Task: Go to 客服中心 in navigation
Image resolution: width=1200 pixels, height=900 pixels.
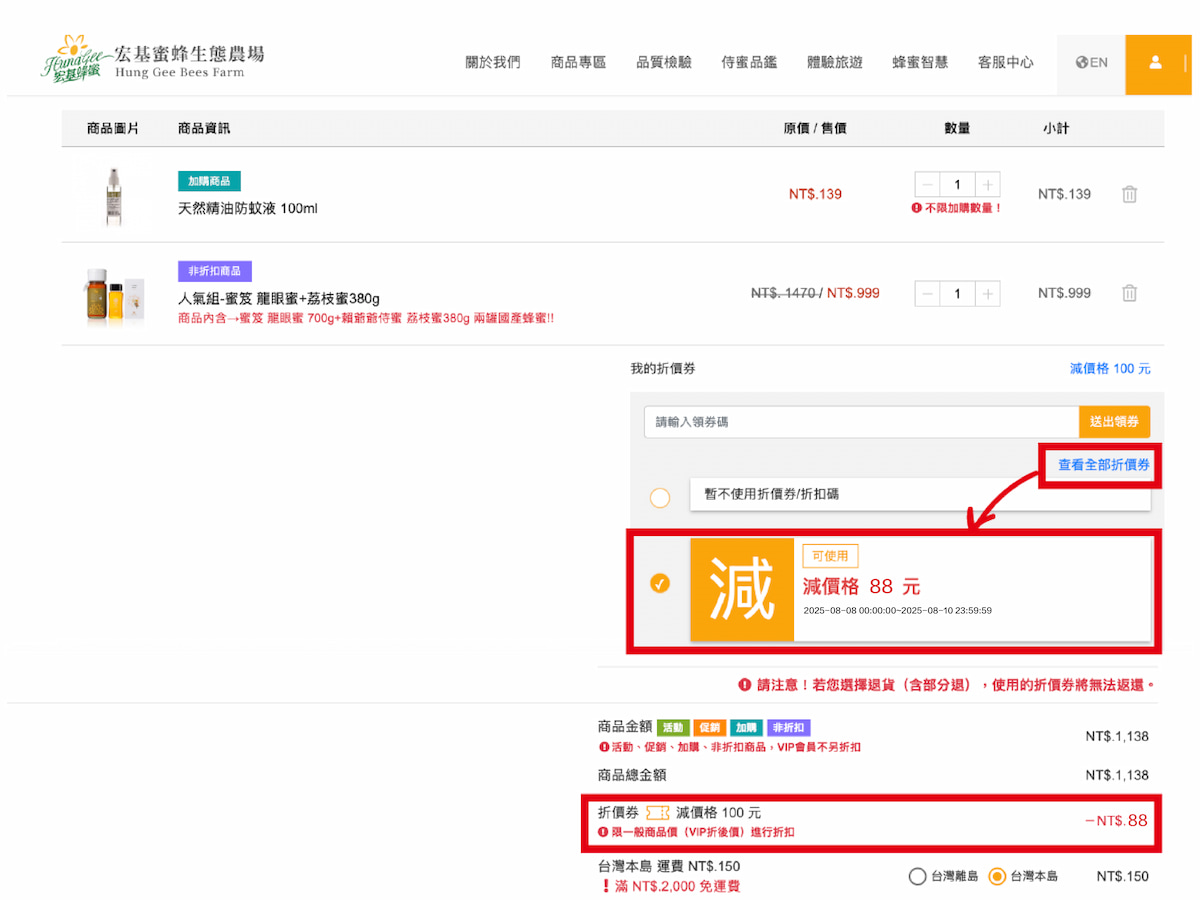Action: [1005, 63]
